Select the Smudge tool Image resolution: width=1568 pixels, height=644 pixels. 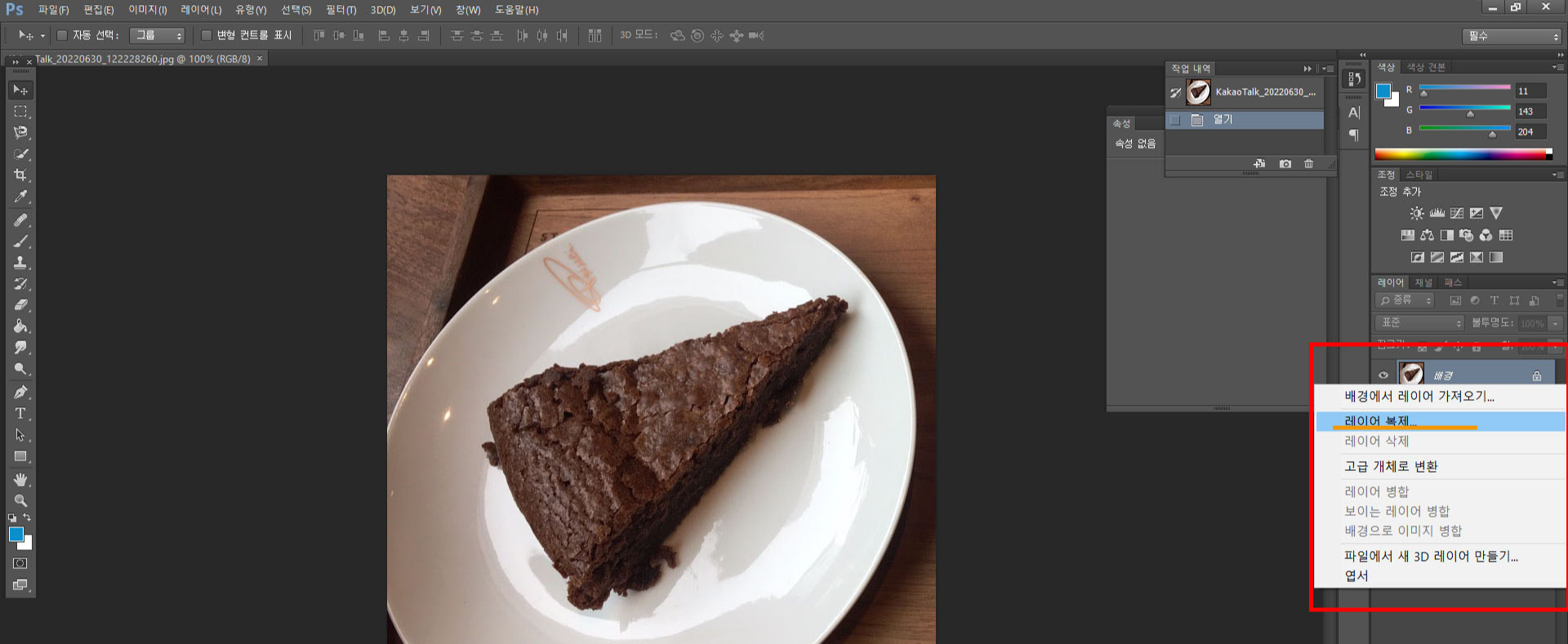pyautogui.click(x=20, y=348)
